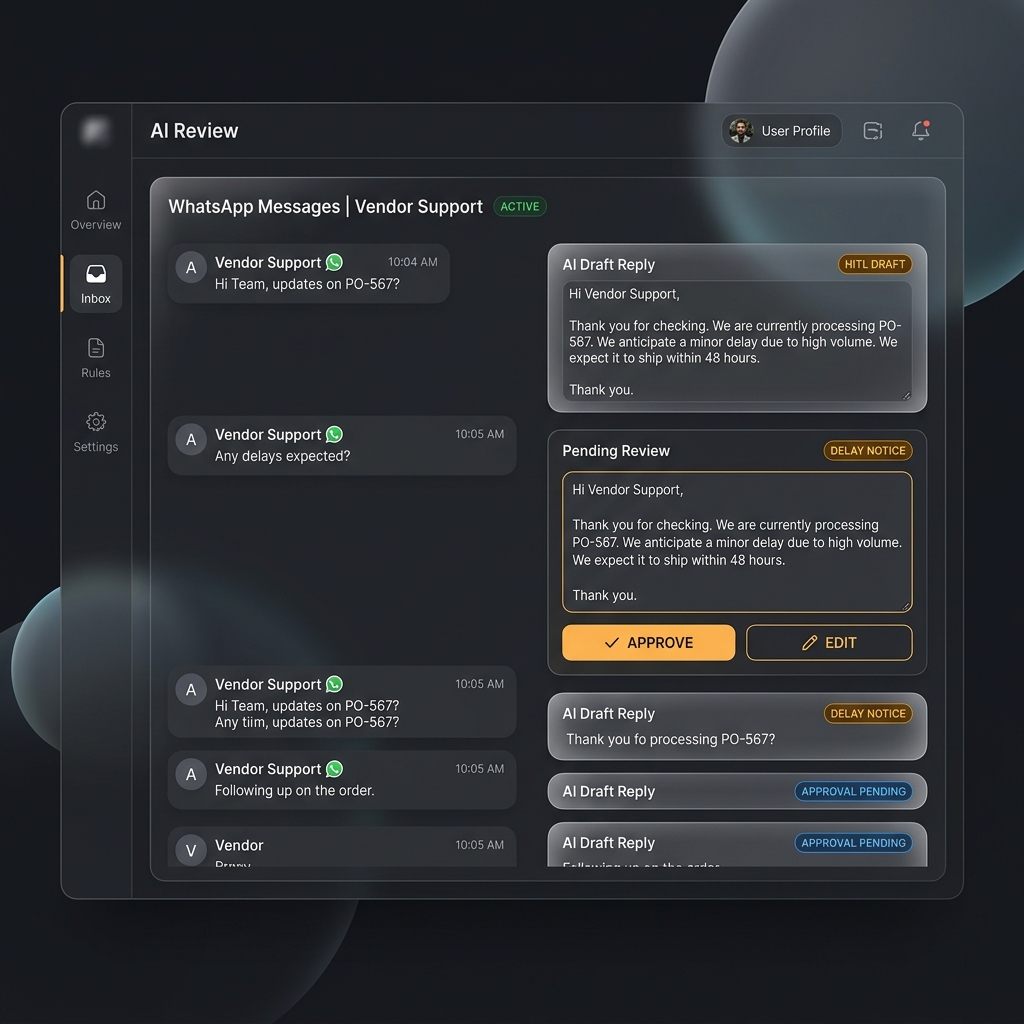The image size is (1024, 1024).
Task: Click the blurred app logo
Action: click(x=95, y=131)
